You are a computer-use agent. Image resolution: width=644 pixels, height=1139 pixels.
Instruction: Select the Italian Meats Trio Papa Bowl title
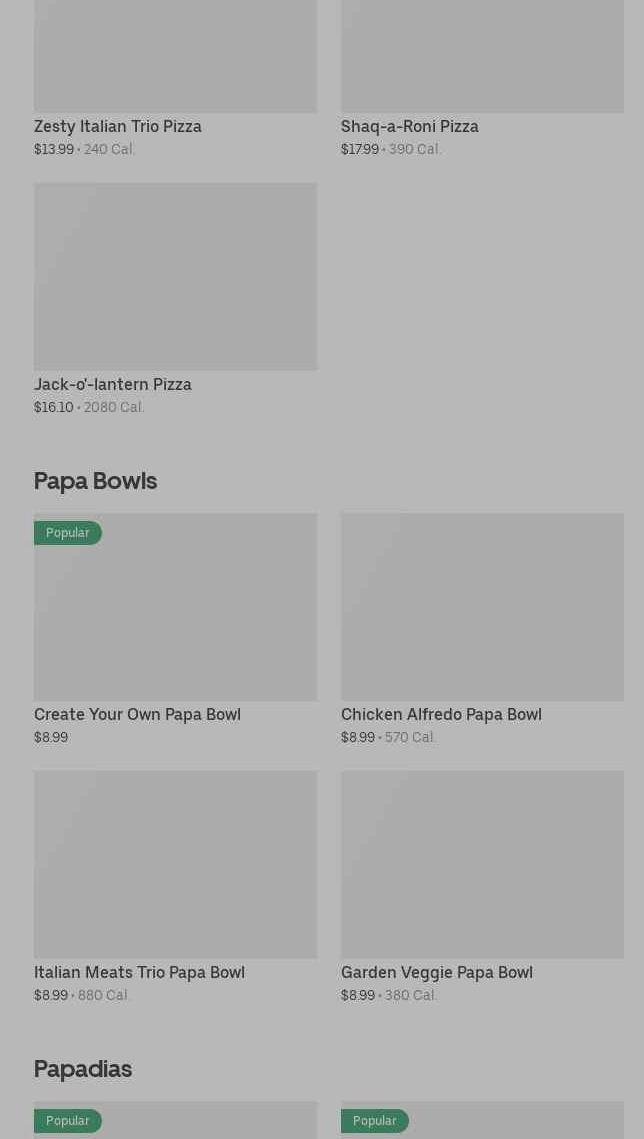pyautogui.click(x=139, y=972)
